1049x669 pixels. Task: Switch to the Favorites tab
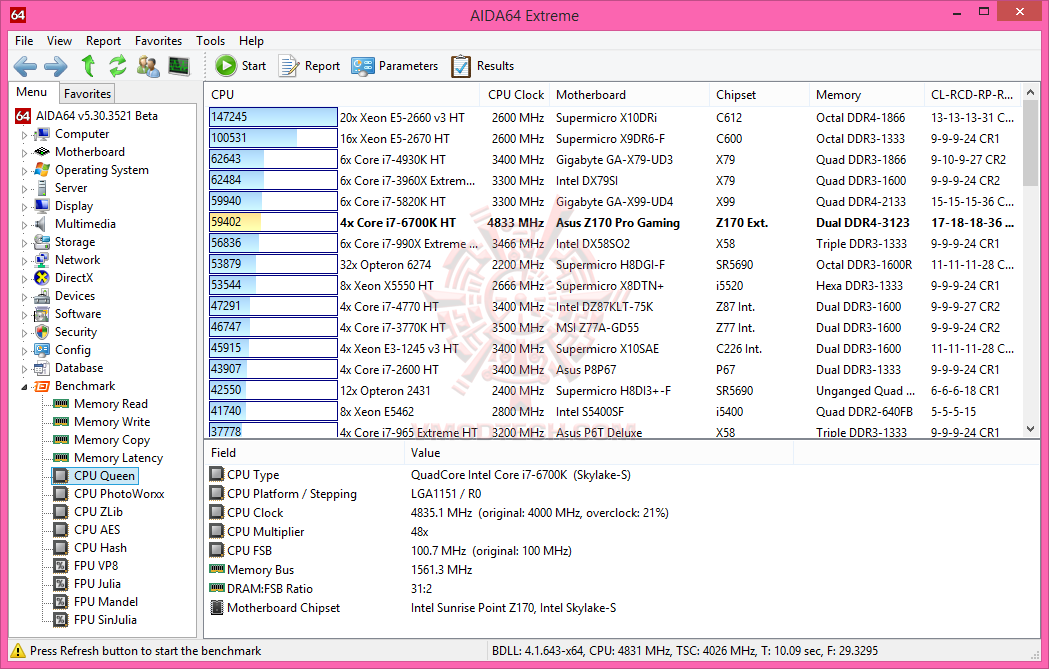(x=87, y=94)
